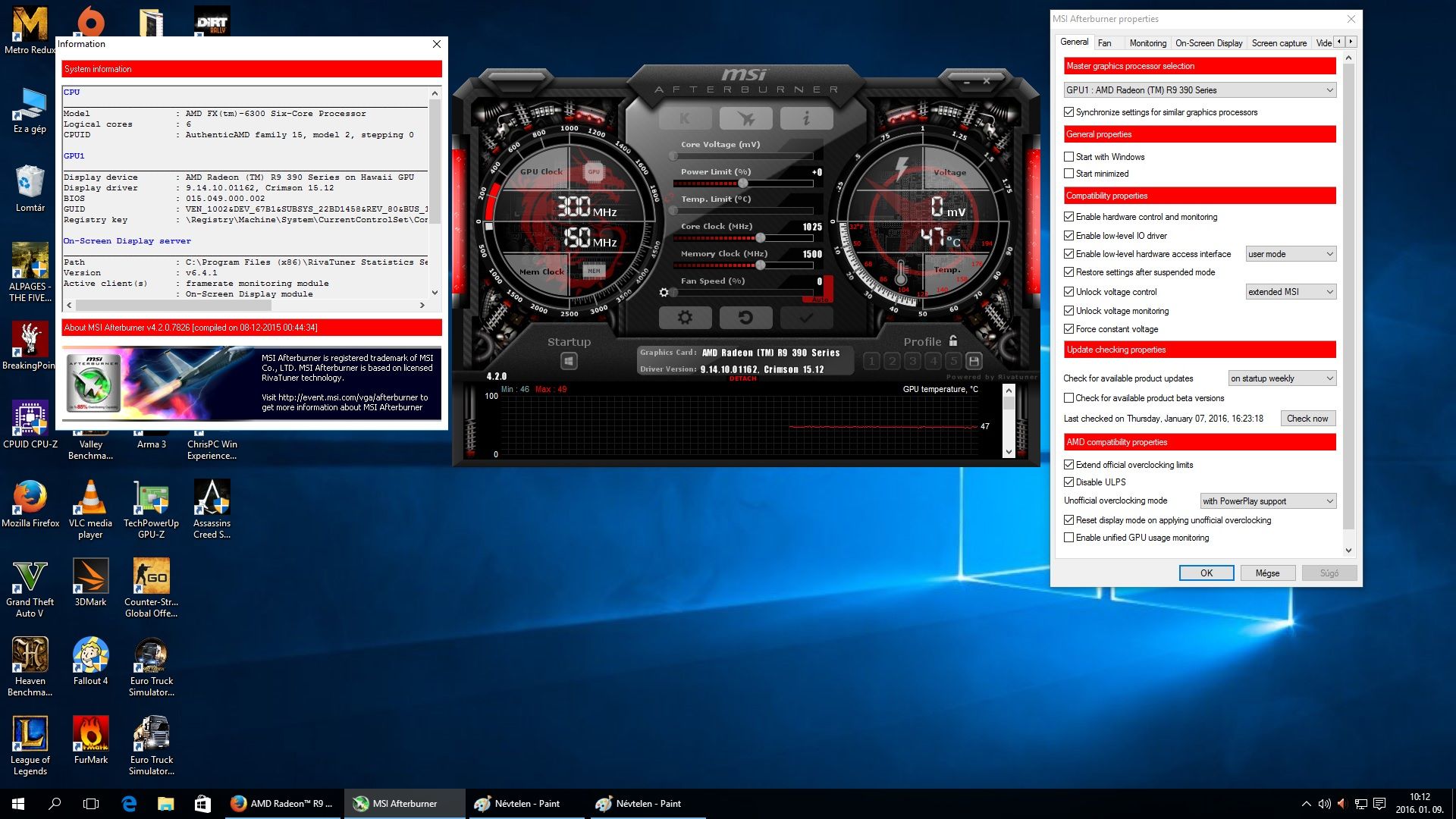Select the General tab

1074,42
